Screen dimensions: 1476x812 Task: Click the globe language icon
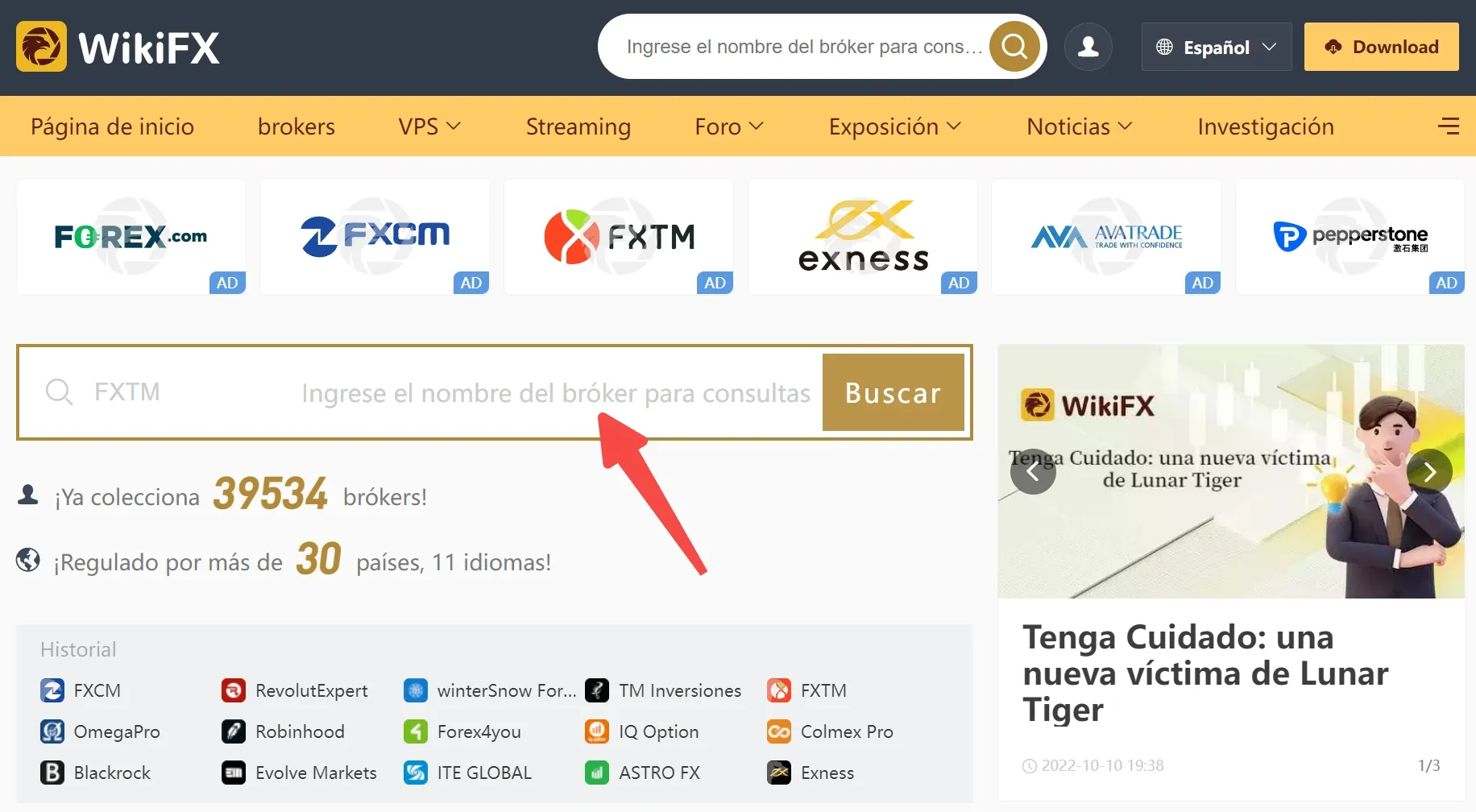pyautogui.click(x=1164, y=47)
